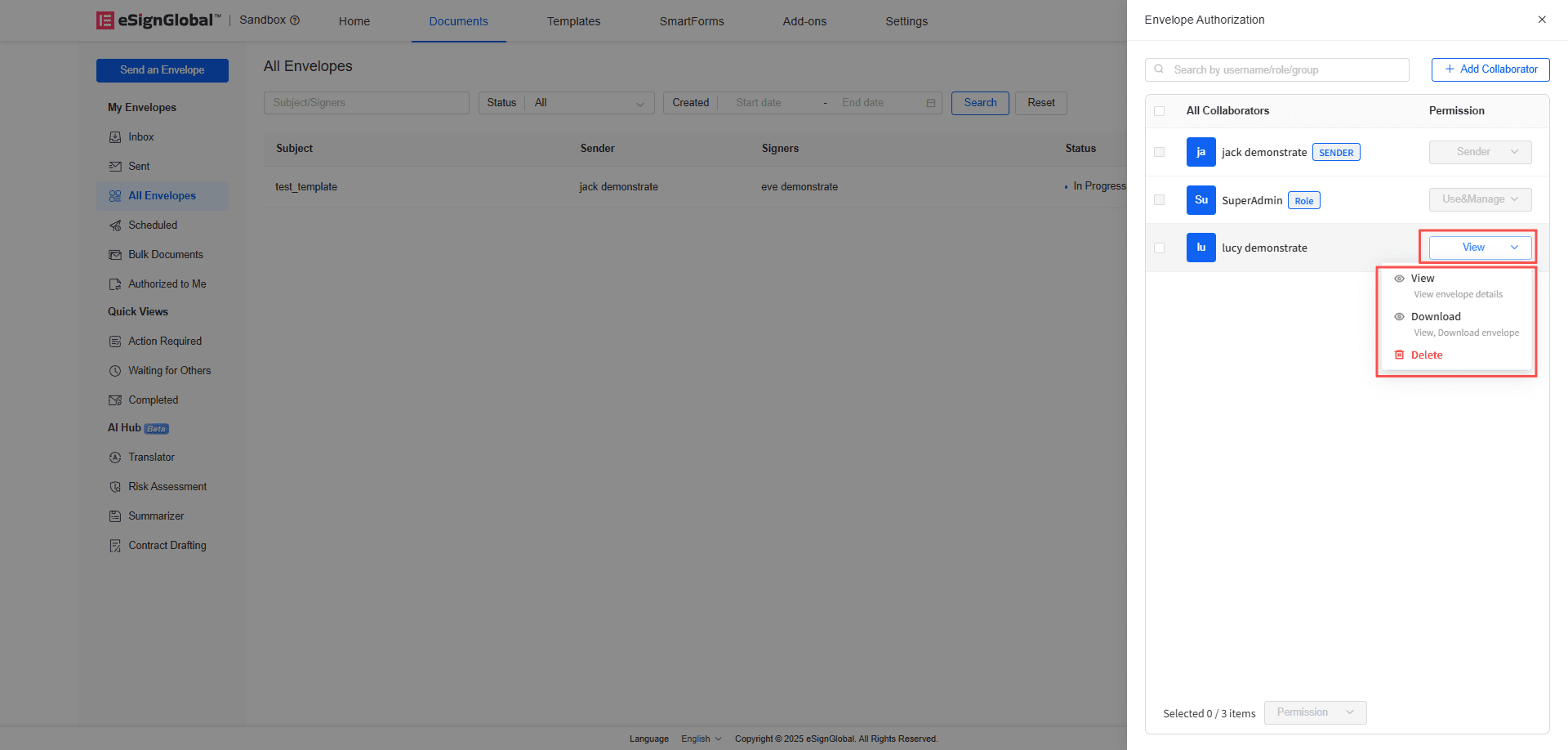Click the Inbox icon in sidebar
Screen dimensions: 1568x750
[x=115, y=137]
